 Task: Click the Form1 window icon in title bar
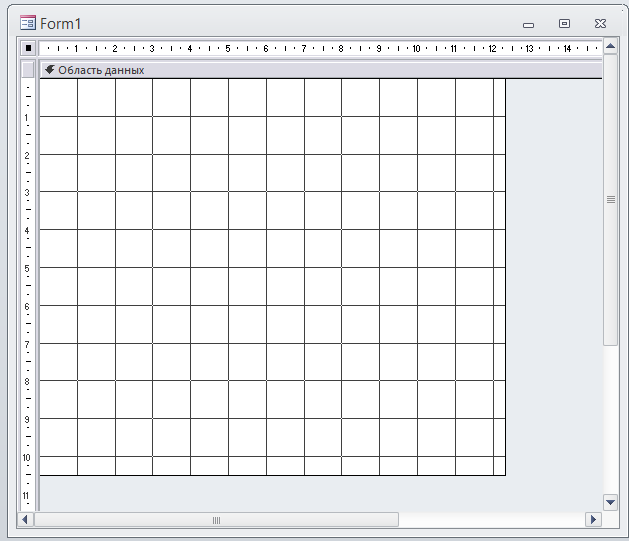pos(28,23)
